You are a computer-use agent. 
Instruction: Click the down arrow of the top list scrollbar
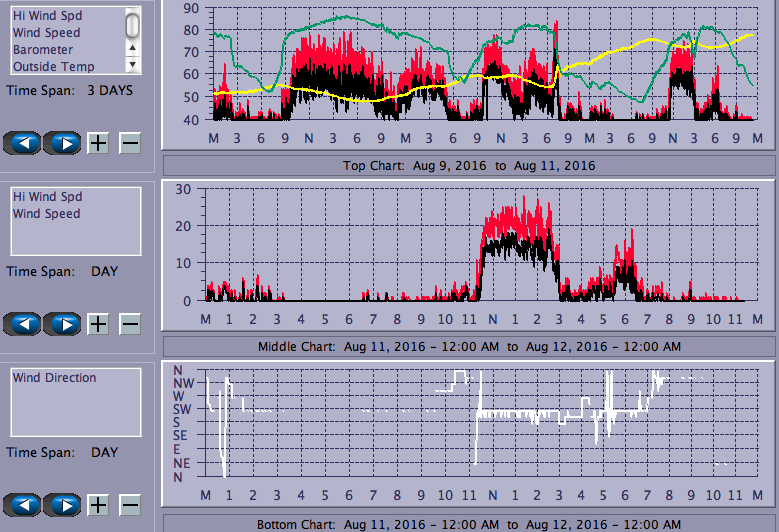(132, 64)
